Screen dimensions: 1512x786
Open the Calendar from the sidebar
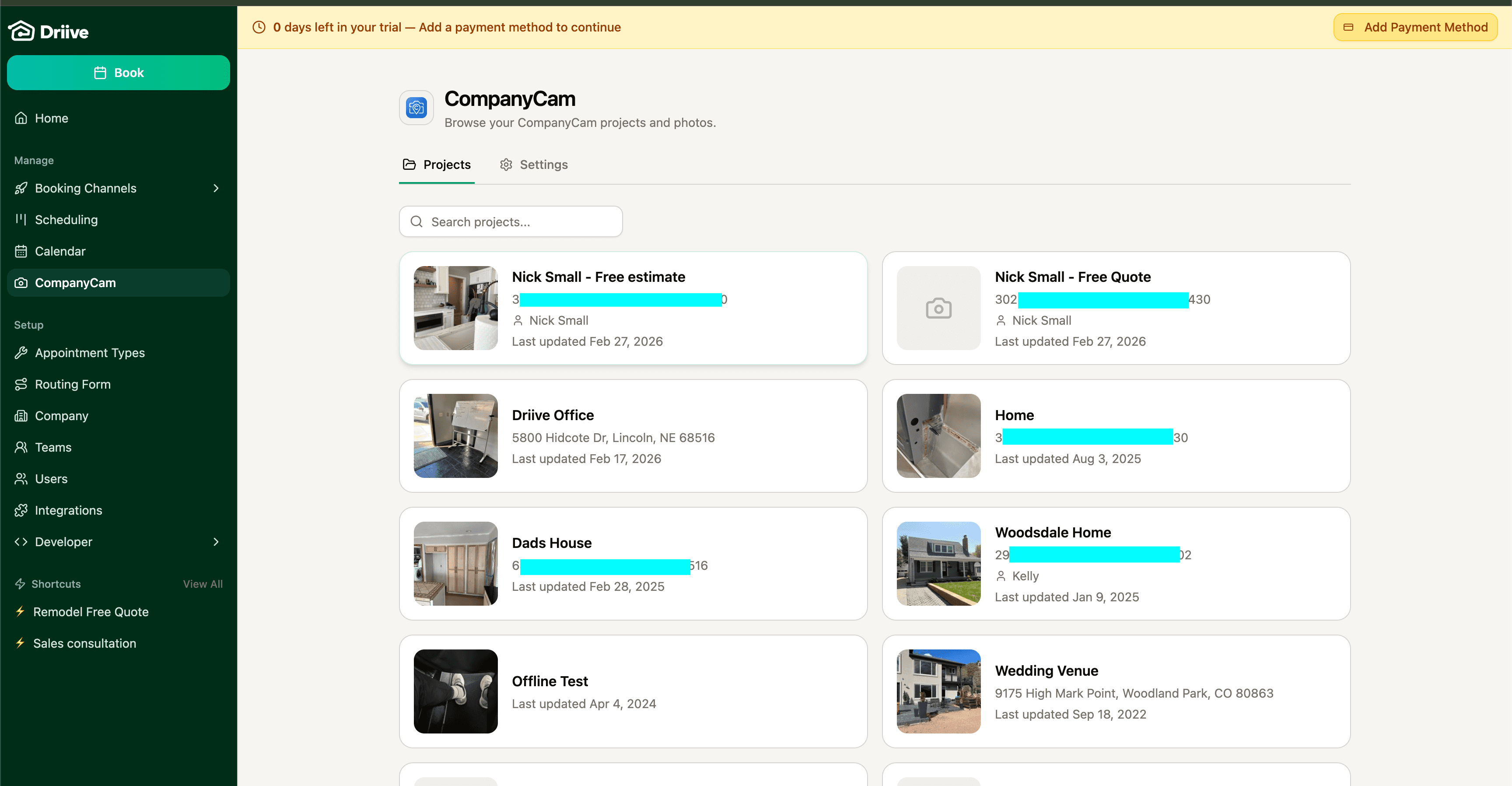click(60, 251)
